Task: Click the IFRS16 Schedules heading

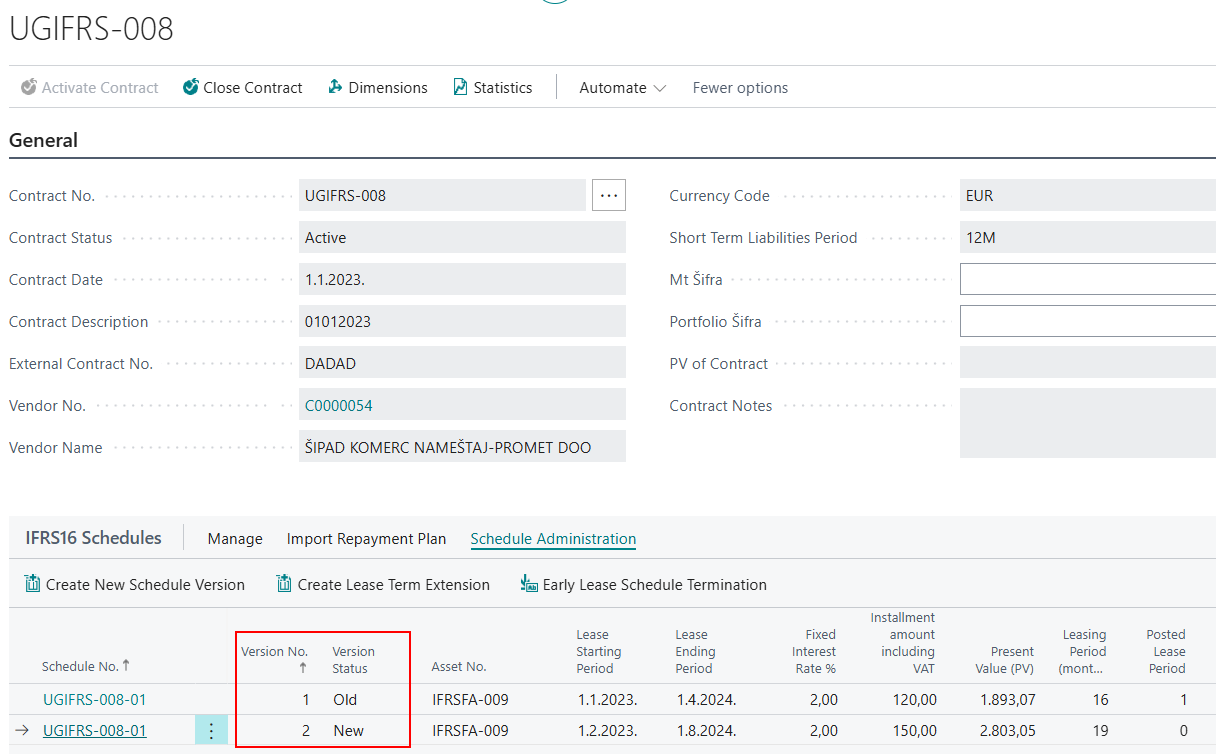Action: click(x=93, y=537)
